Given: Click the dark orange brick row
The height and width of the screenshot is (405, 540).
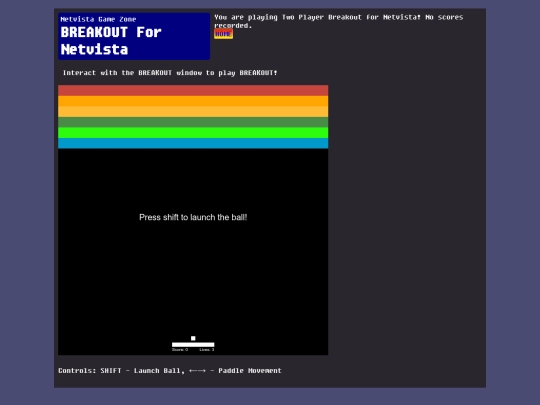Looking at the screenshot, I should click(193, 101).
